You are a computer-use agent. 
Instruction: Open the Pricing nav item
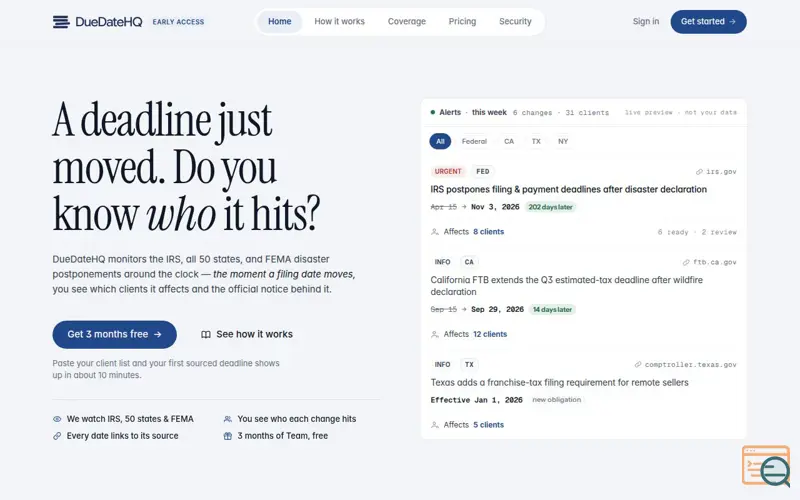point(462,21)
